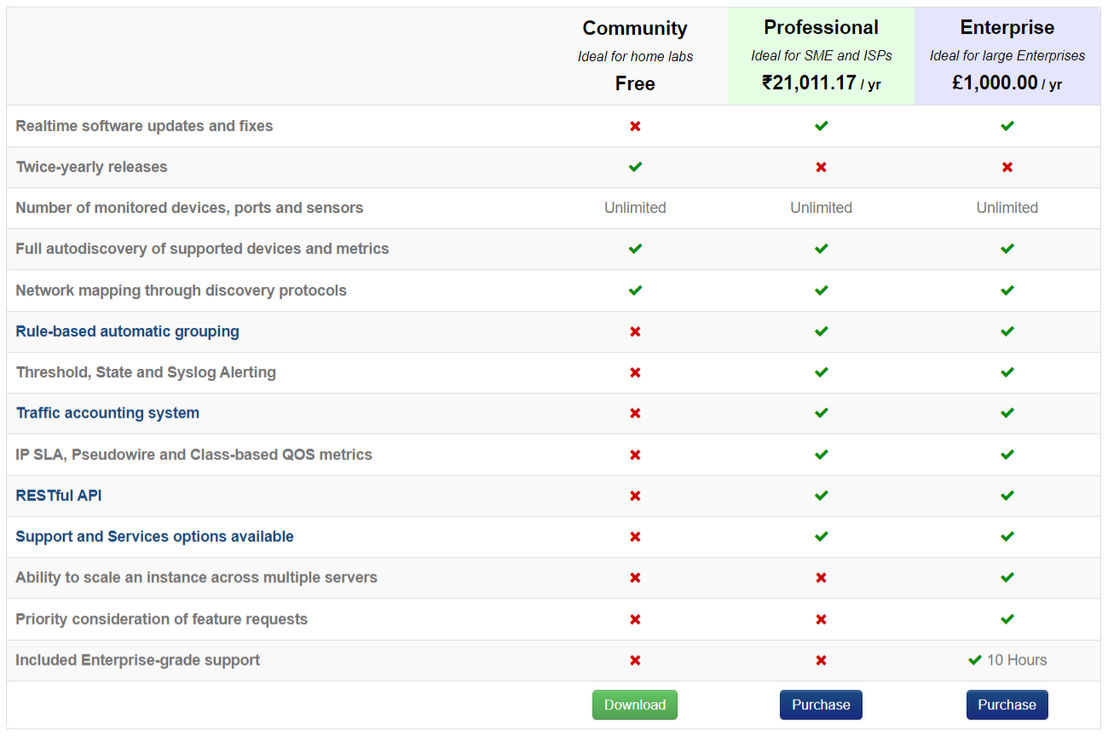Click green check for Professional realtime software updates

(x=821, y=126)
